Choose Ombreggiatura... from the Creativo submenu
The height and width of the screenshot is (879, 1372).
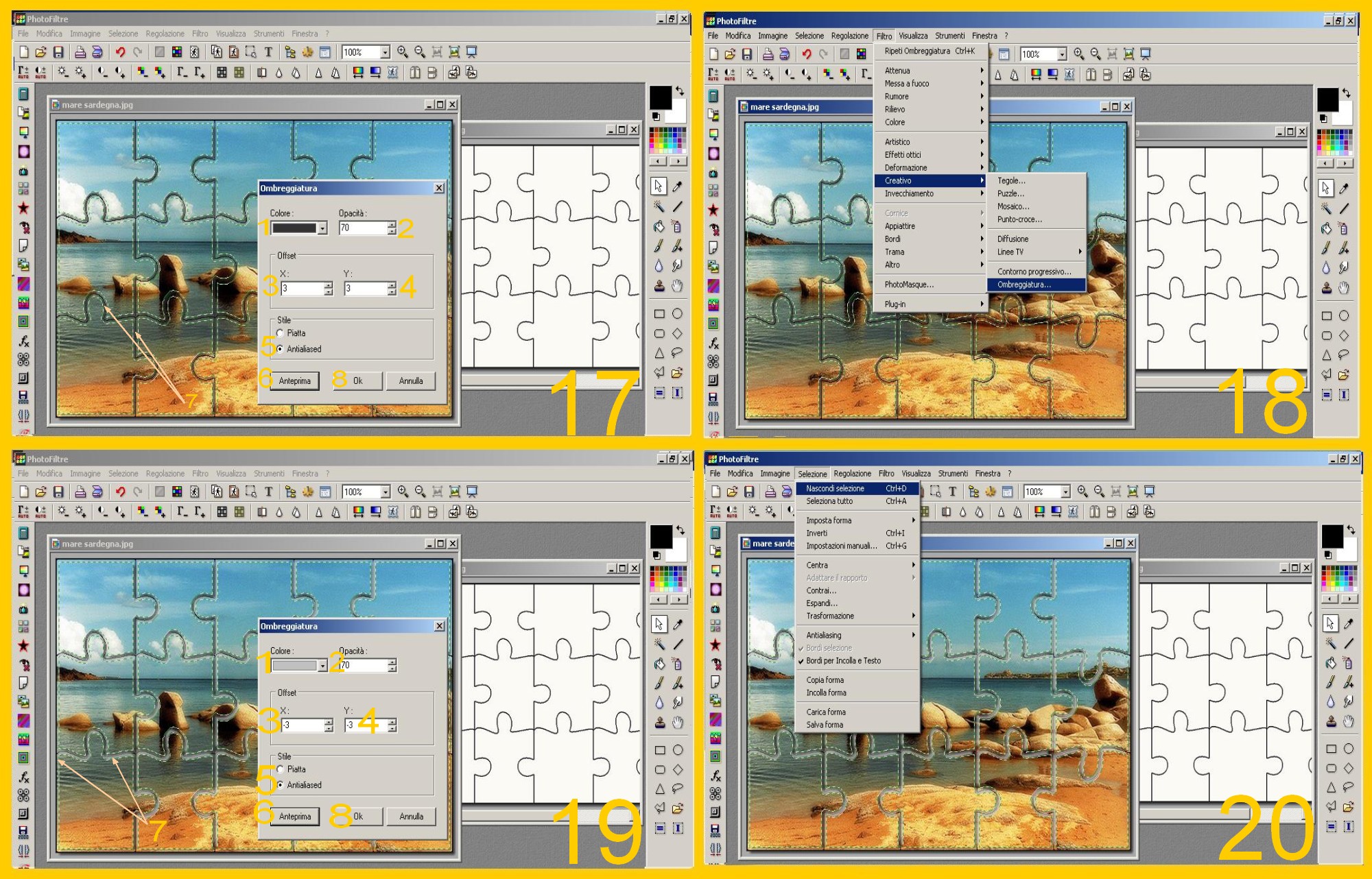(1024, 285)
